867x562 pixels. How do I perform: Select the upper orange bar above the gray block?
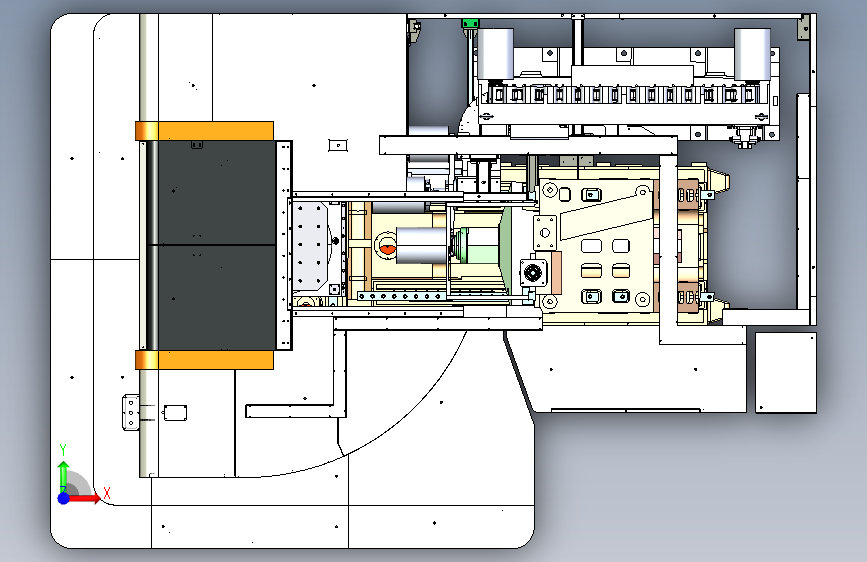pos(204,131)
